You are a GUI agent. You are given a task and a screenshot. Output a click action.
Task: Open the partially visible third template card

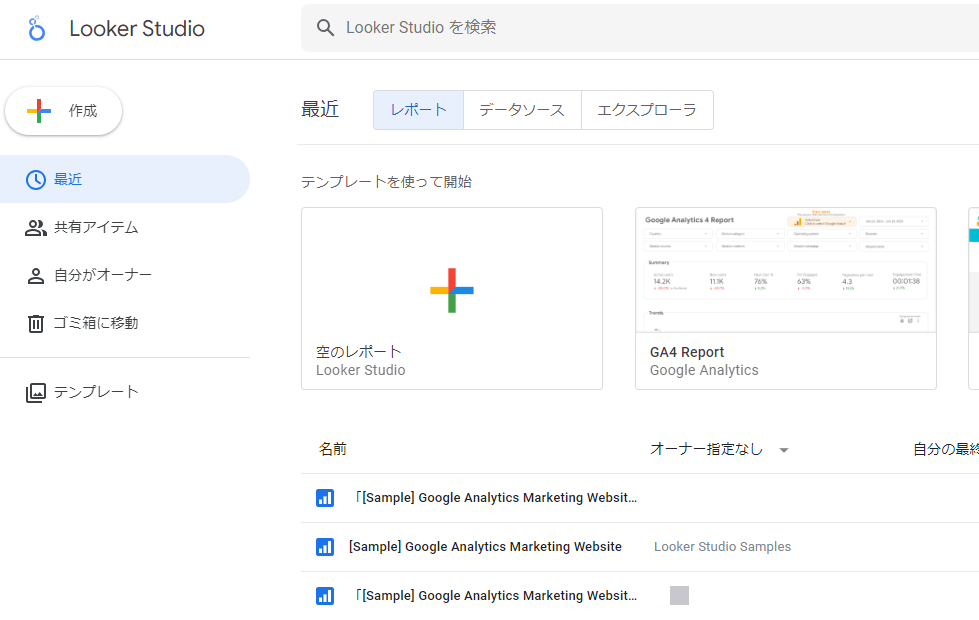(973, 298)
